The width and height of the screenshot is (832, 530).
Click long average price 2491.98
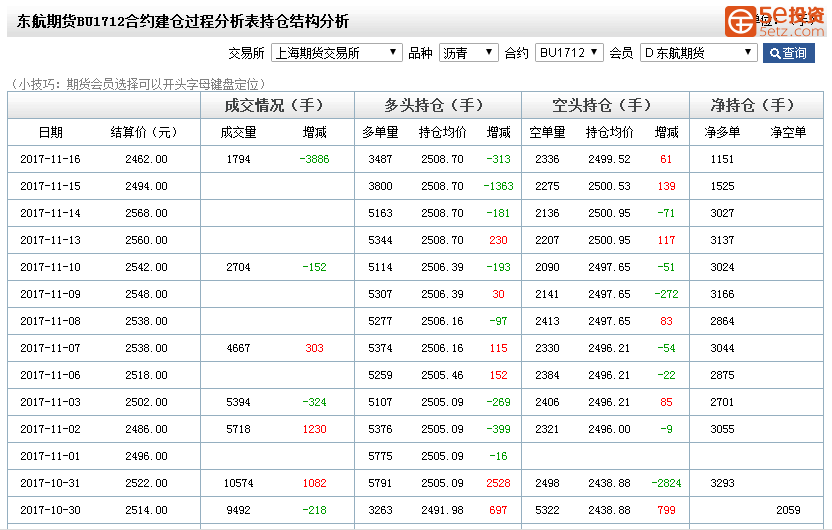click(x=442, y=511)
